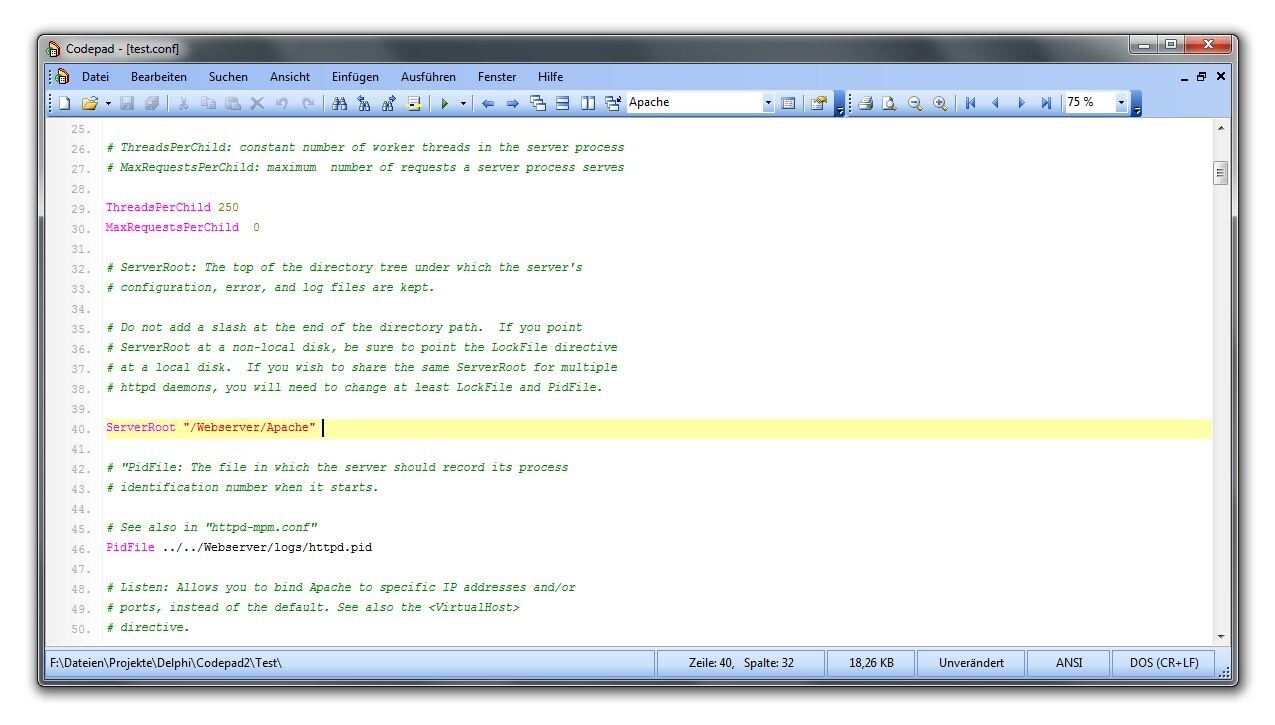Open the Find dialog via binoculars icon
Image resolution: width=1275 pixels, height=725 pixels.
pyautogui.click(x=340, y=102)
